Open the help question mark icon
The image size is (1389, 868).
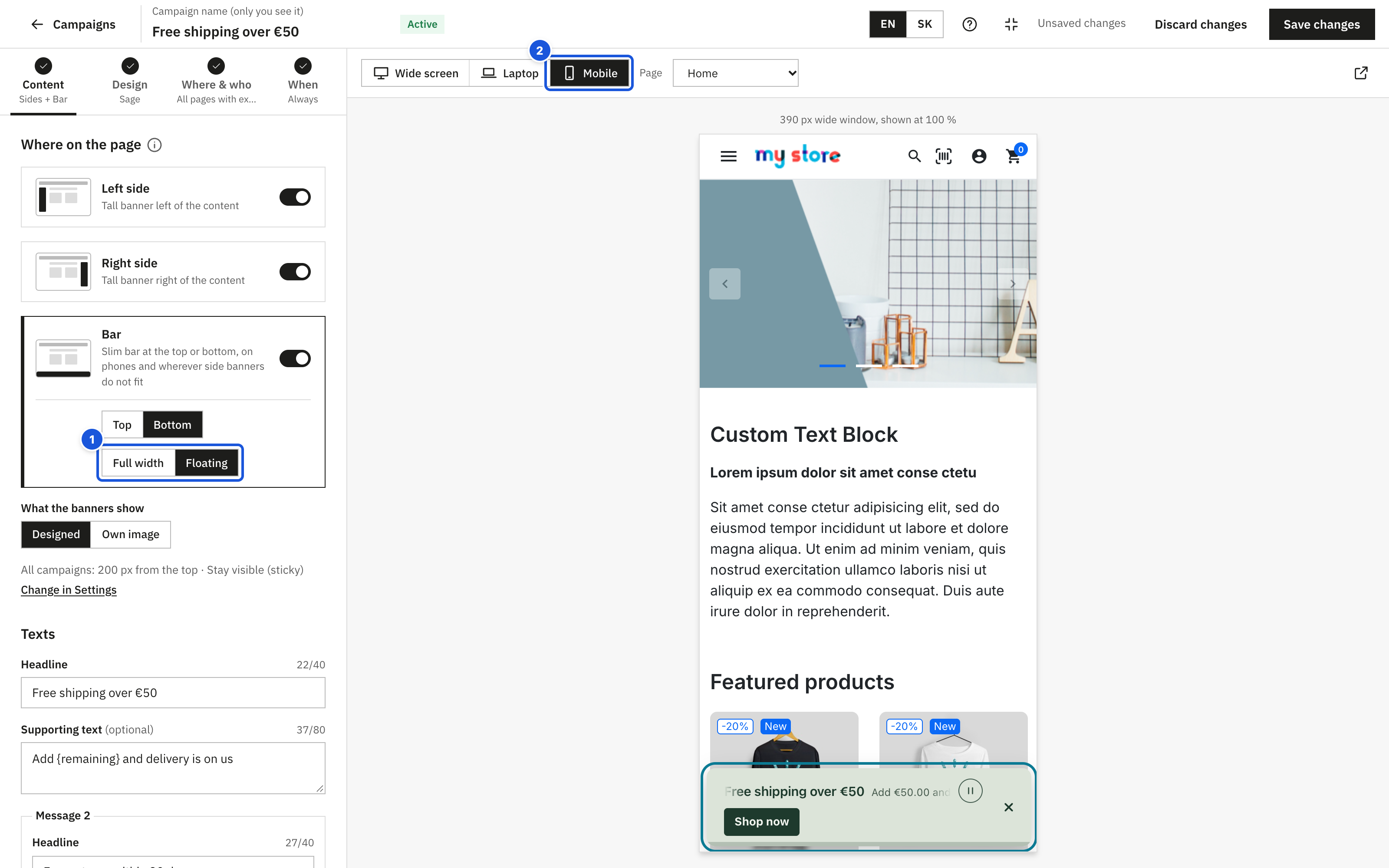pos(969,24)
